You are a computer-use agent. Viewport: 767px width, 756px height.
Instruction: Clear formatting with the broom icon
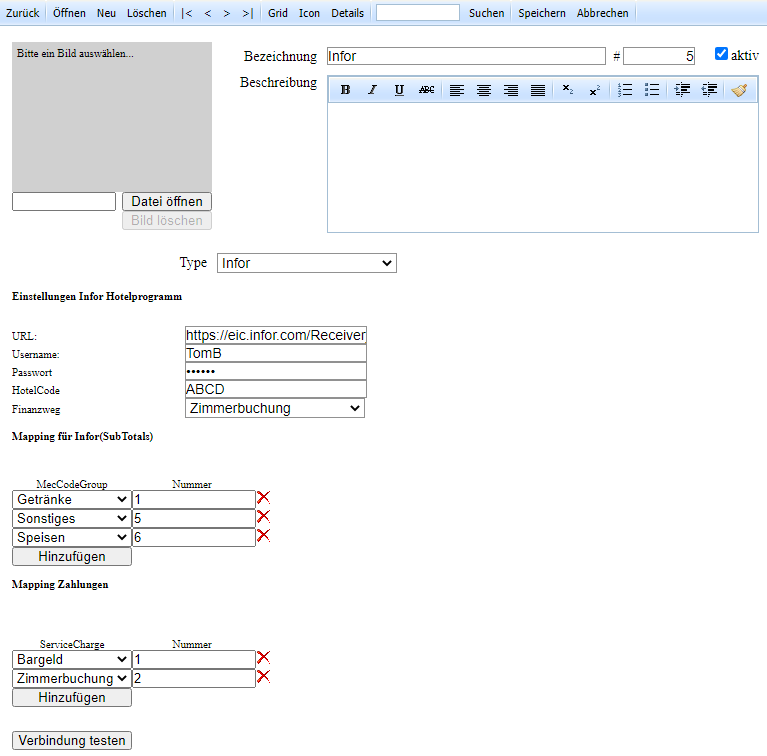point(739,90)
